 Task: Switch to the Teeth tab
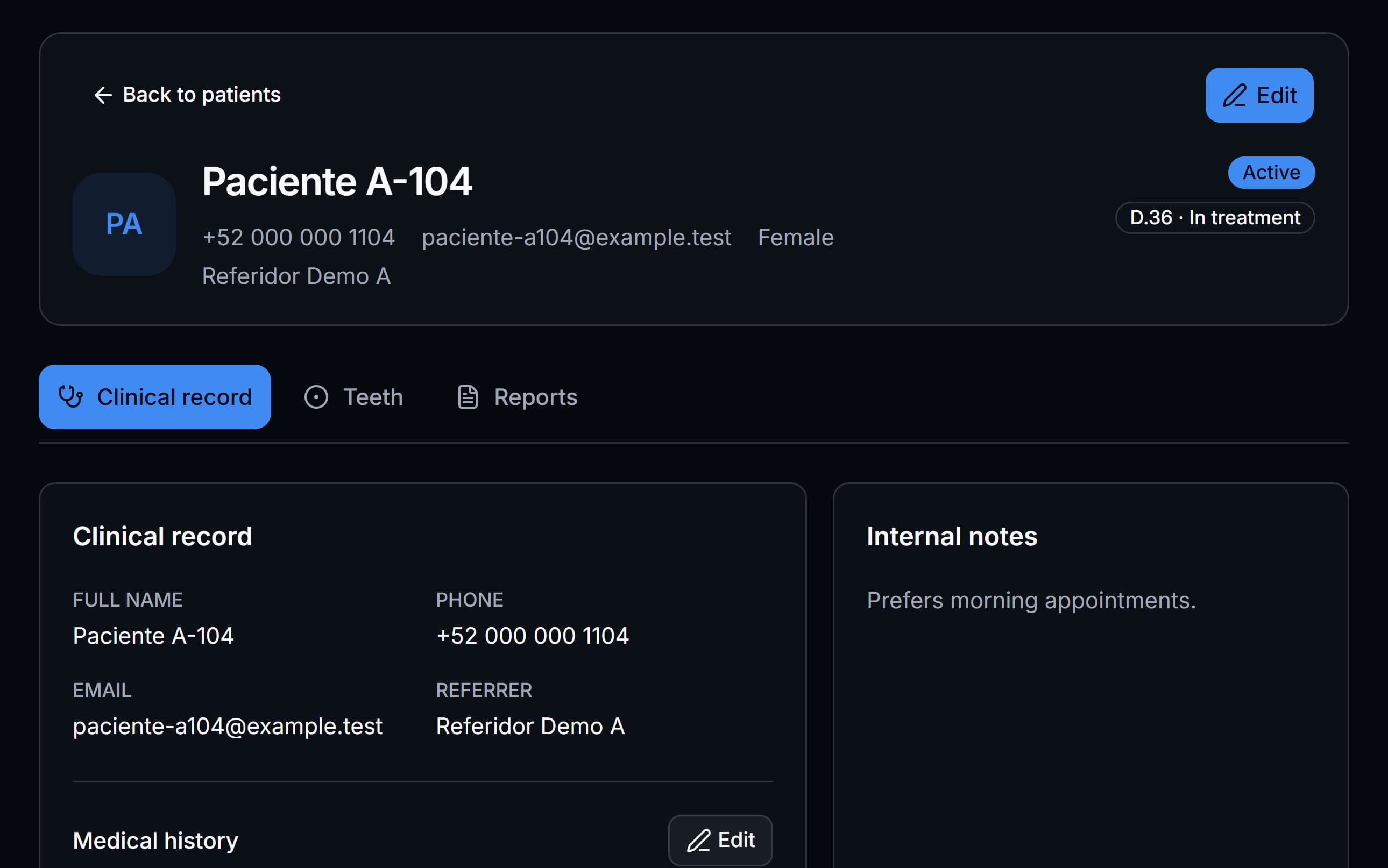point(354,397)
